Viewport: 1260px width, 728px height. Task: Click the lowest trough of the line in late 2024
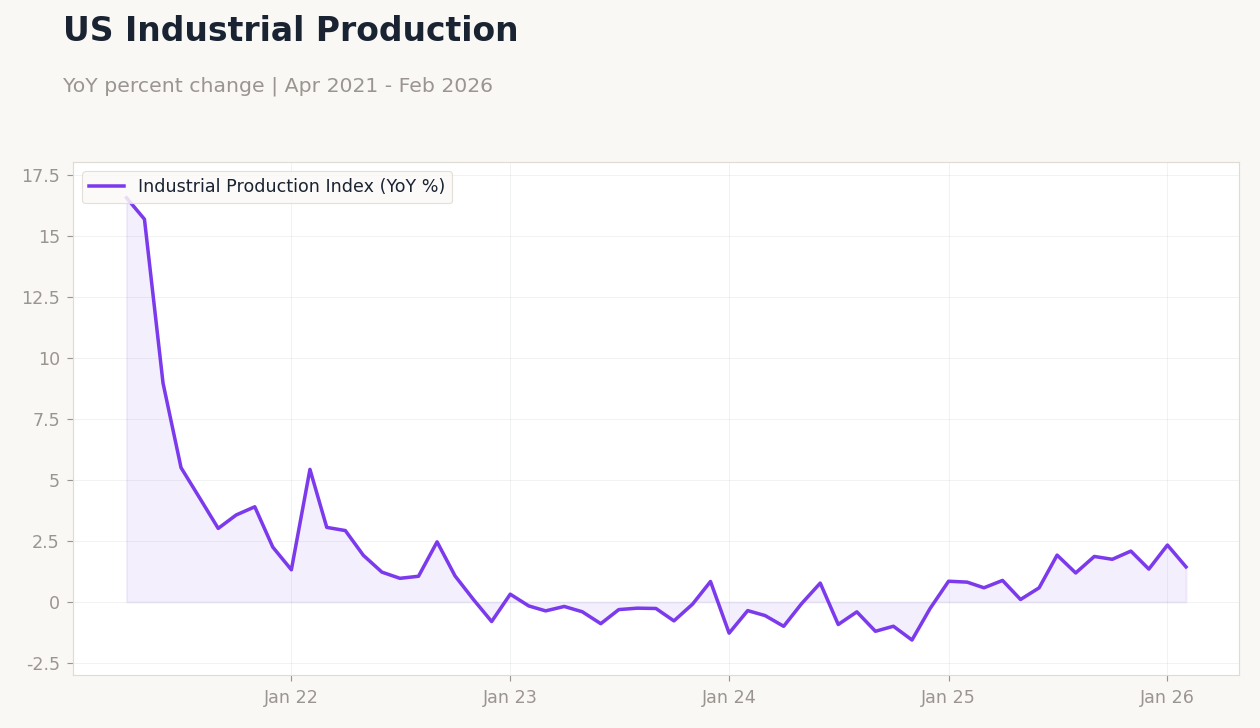coord(912,640)
